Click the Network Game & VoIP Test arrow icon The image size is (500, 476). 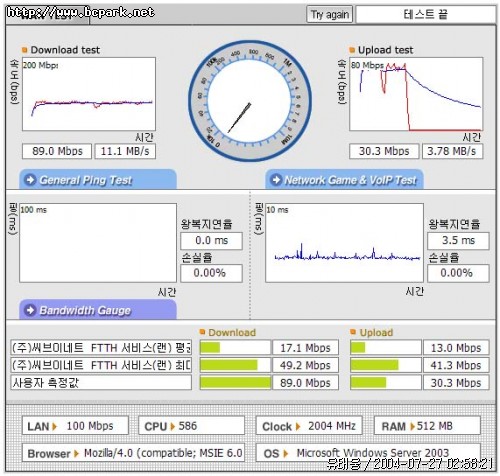coord(276,180)
